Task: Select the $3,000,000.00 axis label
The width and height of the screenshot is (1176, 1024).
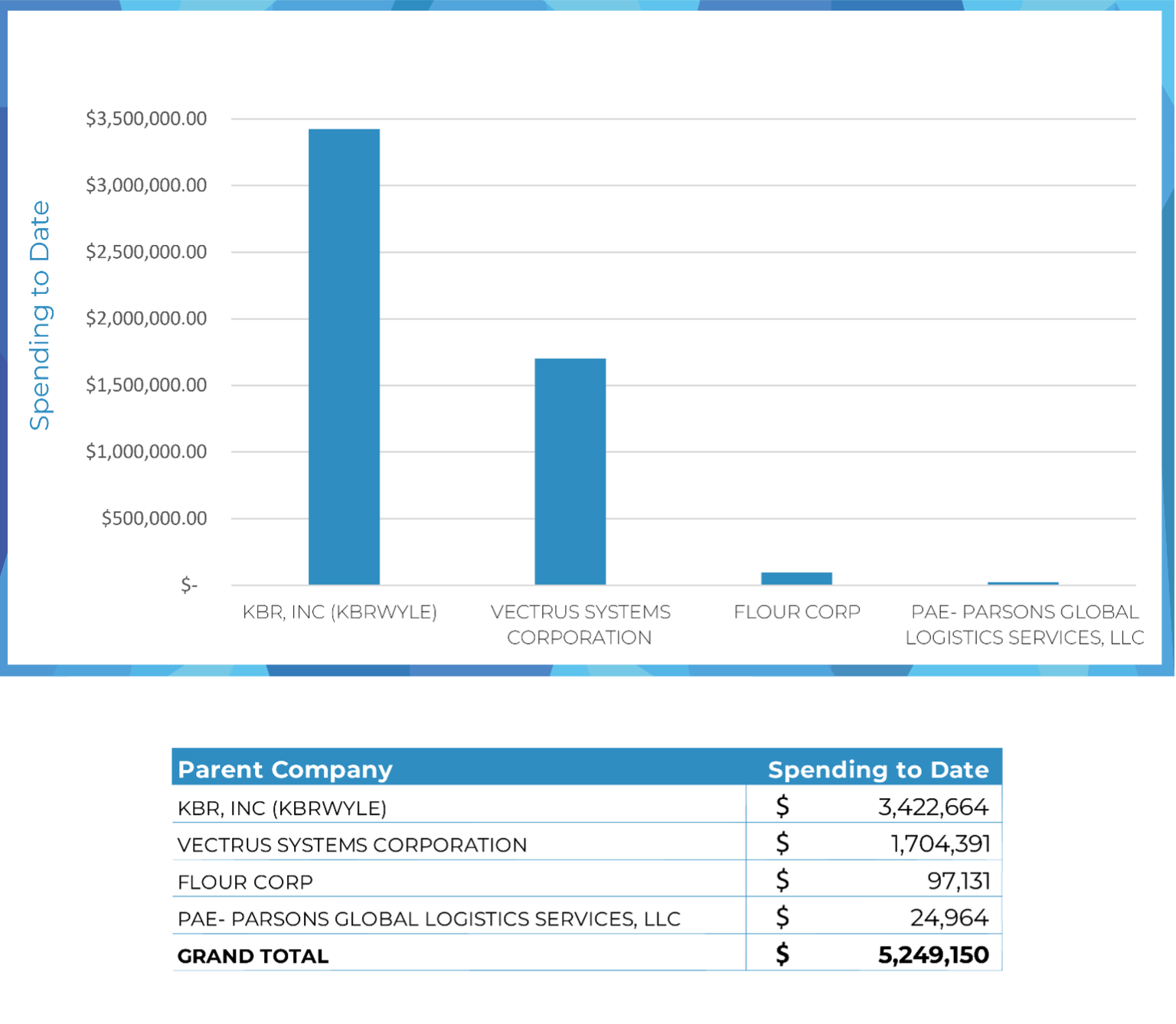Action: tap(146, 185)
